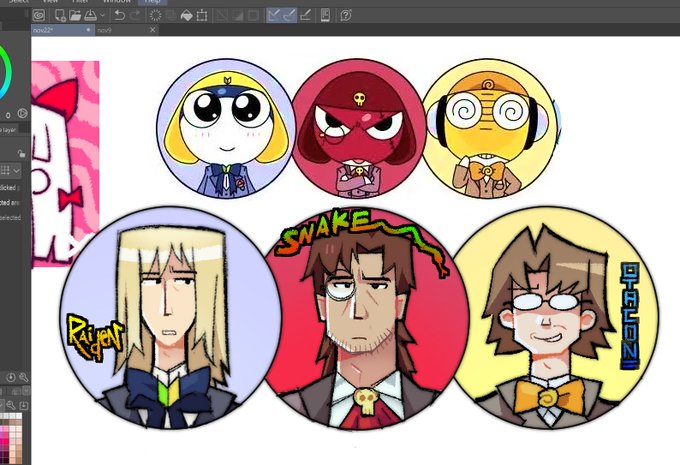Open the Help menu
Viewport: 680px width, 465px height.
tap(153, 2)
